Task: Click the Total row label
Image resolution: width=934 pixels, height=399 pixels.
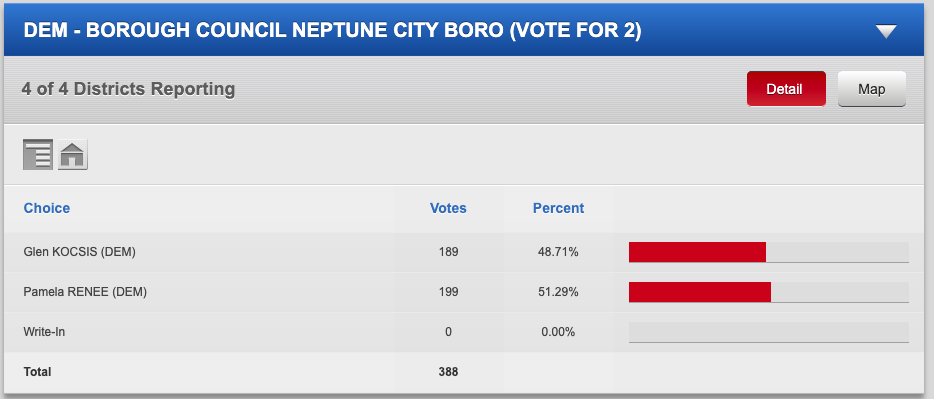Action: tap(37, 372)
